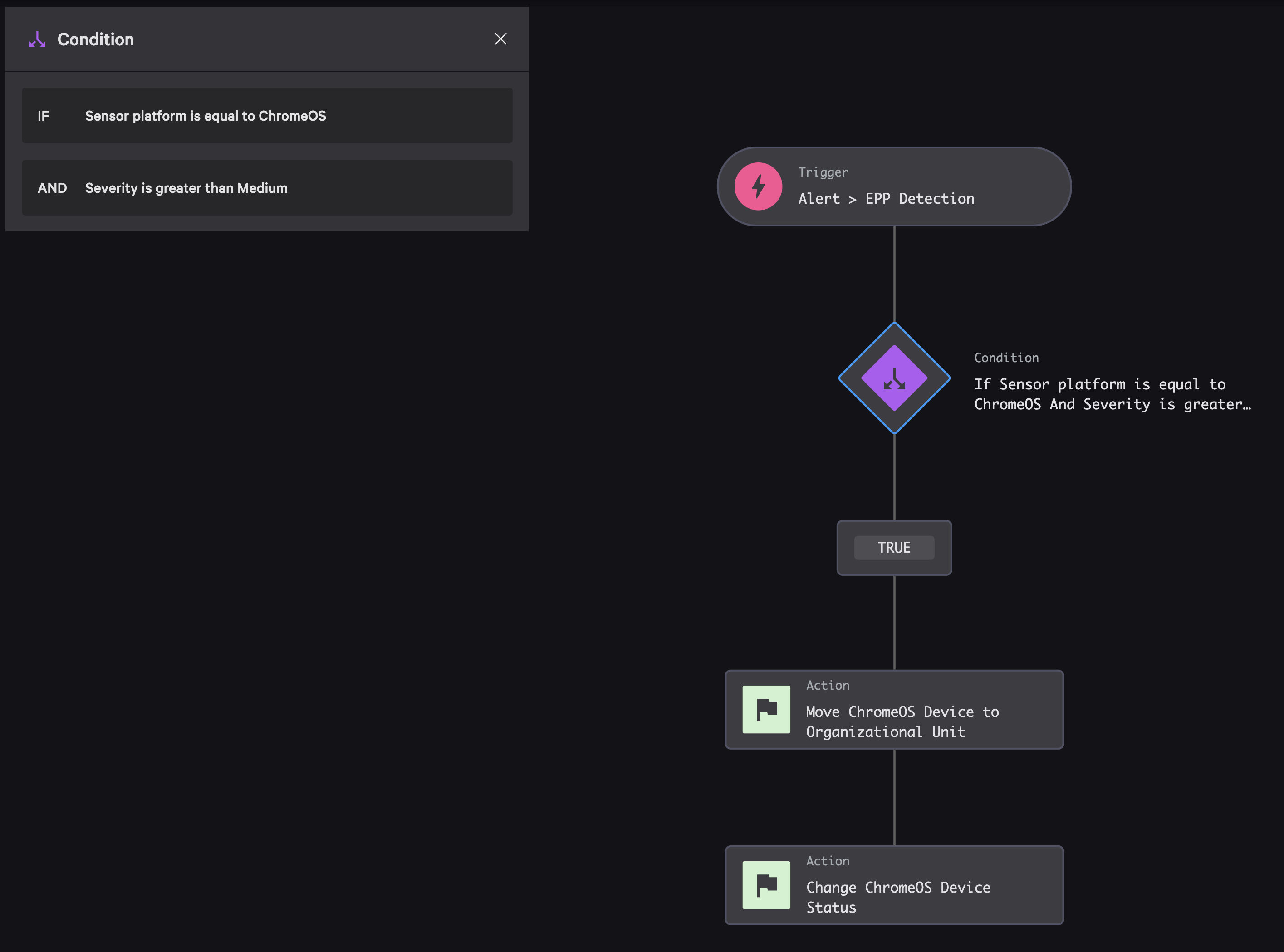Screen dimensions: 1284x952
Task: Select the AND Severity condition row
Action: (267, 188)
